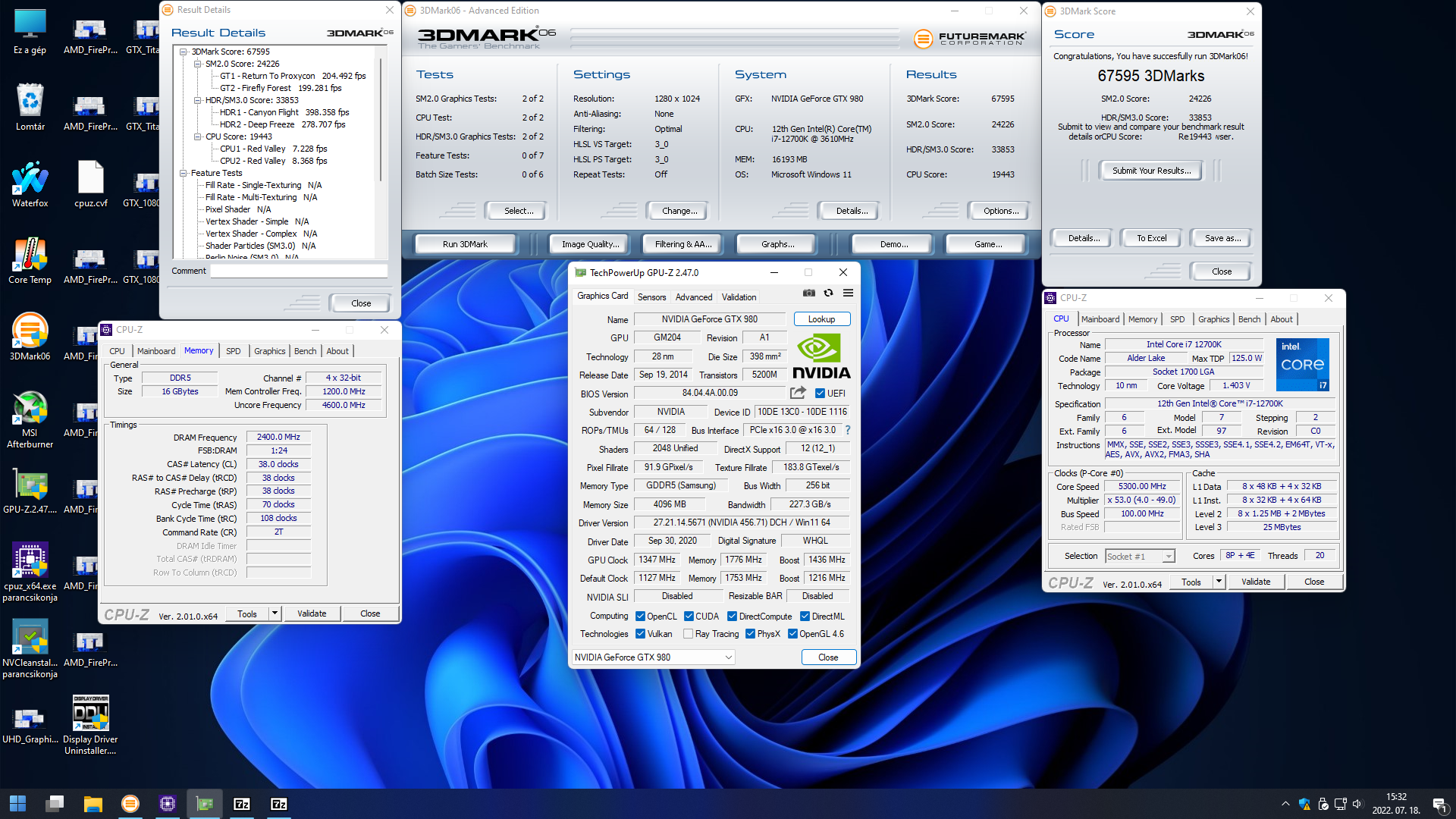The width and height of the screenshot is (1456, 819).
Task: Switch to the Validation tab in GPU-Z
Action: click(x=739, y=297)
